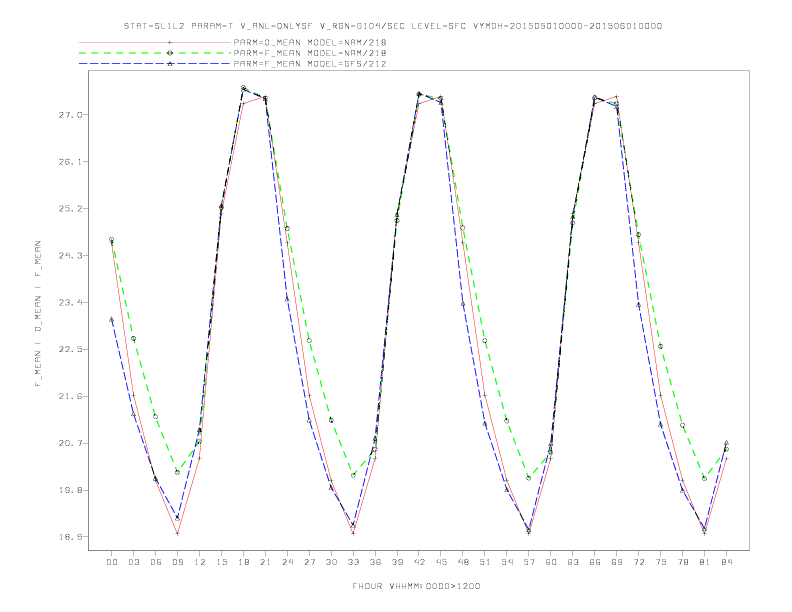Click the x-axis tick label 57
This screenshot has width=792, height=612.
529,562
